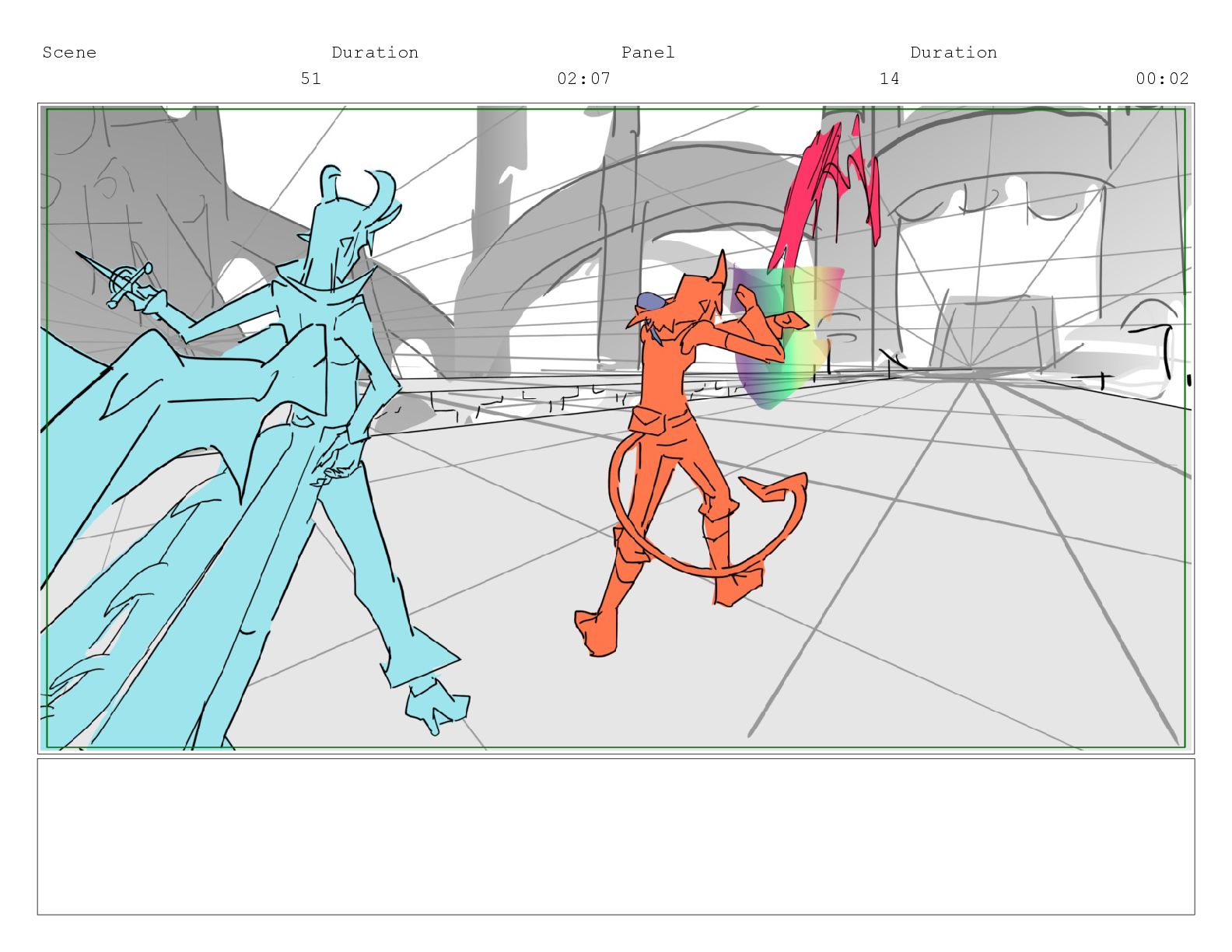The width and height of the screenshot is (1232, 952).
Task: Click the scene duration value 02:07
Action: click(x=584, y=78)
